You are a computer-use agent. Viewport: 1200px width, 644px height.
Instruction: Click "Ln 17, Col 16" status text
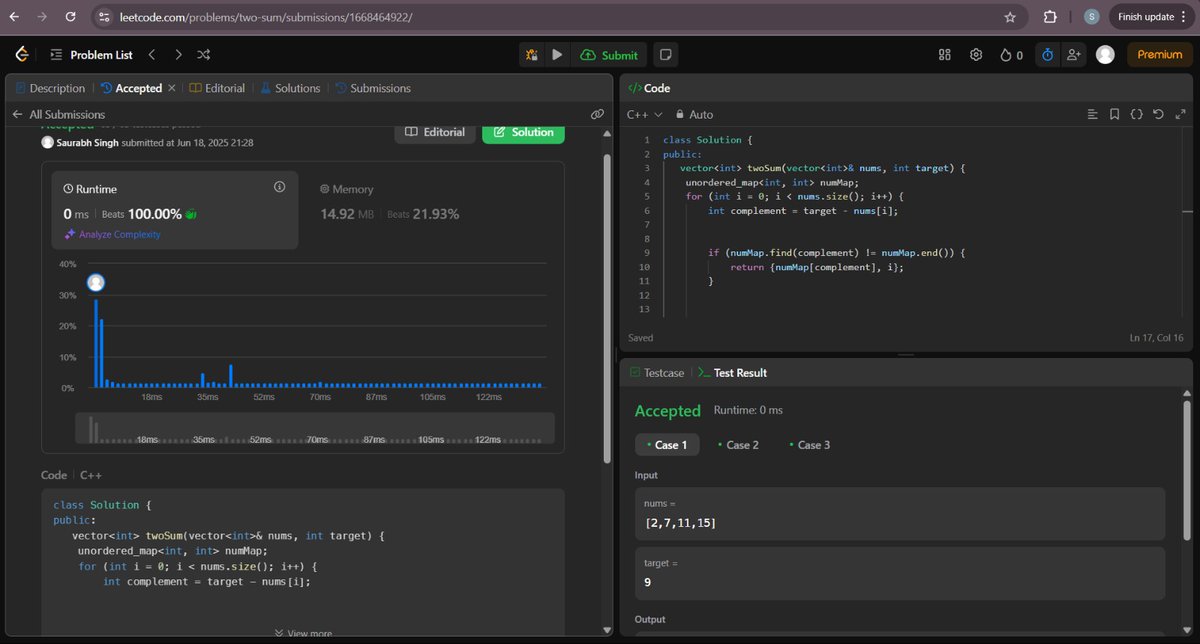tap(1155, 338)
